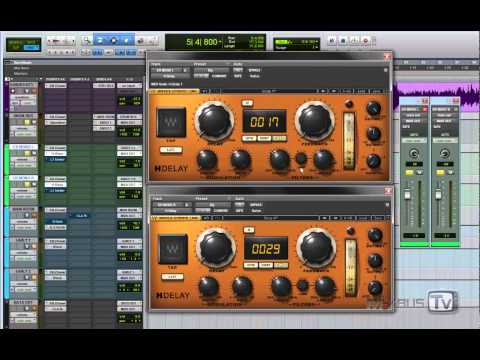Screen dimensions: 480x360
Task: Open the track selector in lower plugin header
Action: (167, 205)
